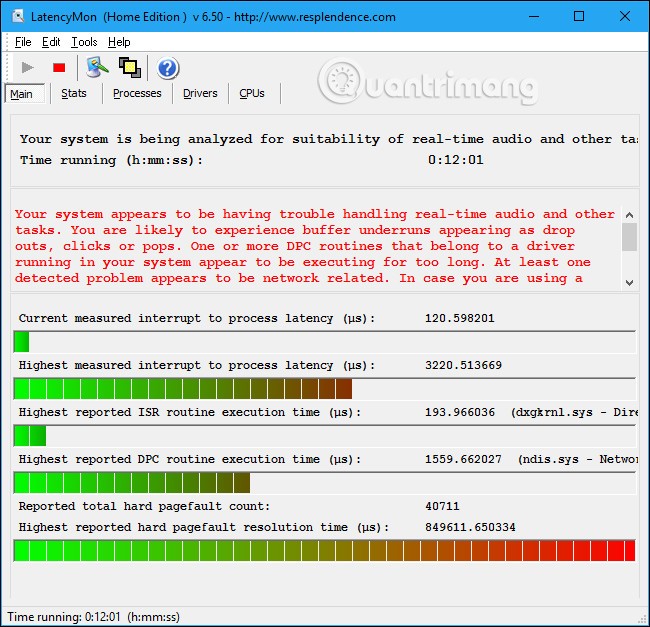Click the hard pagefault resolution time bar
650x627 pixels.
click(x=324, y=550)
